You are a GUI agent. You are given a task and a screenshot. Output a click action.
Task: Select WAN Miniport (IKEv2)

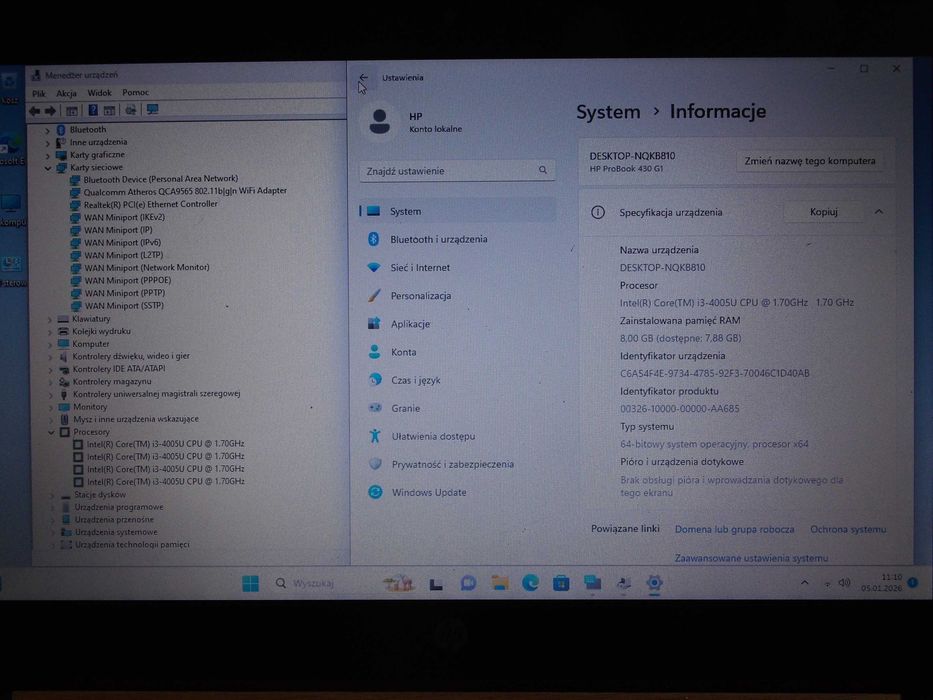[124, 217]
